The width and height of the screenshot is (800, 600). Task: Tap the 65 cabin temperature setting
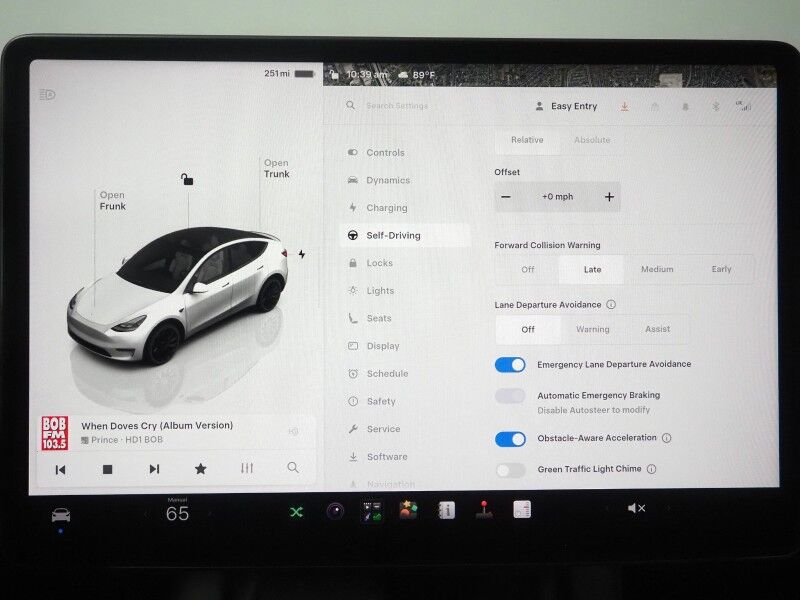(178, 513)
